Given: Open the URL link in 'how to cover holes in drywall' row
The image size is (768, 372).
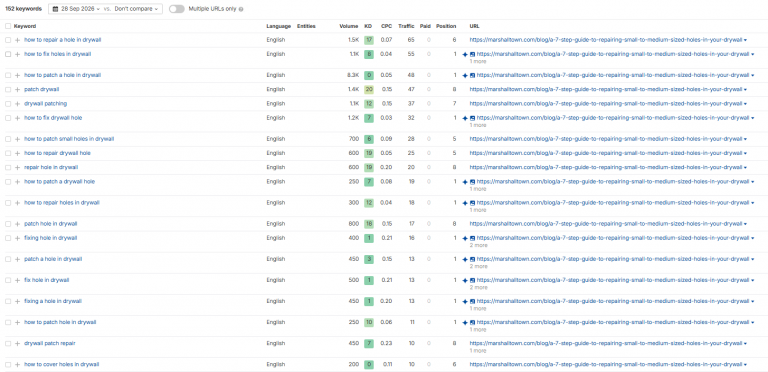Looking at the screenshot, I should (x=606, y=365).
